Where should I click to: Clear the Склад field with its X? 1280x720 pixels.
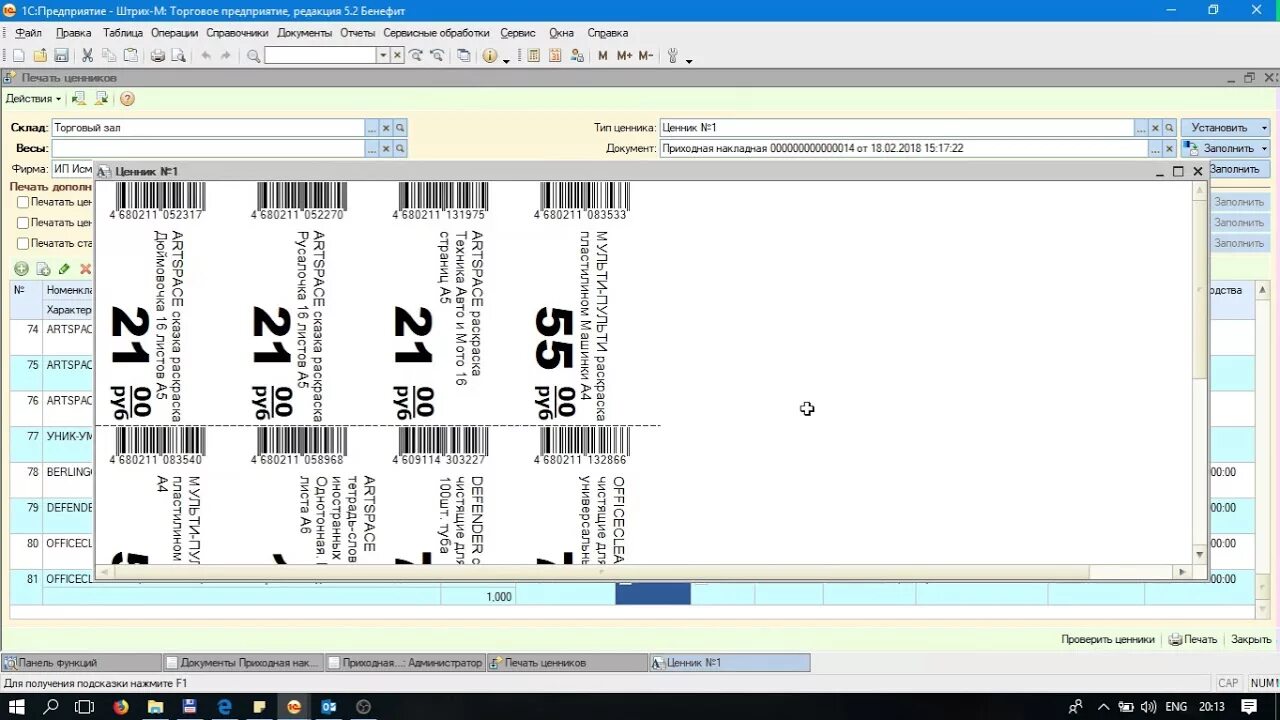[x=386, y=128]
